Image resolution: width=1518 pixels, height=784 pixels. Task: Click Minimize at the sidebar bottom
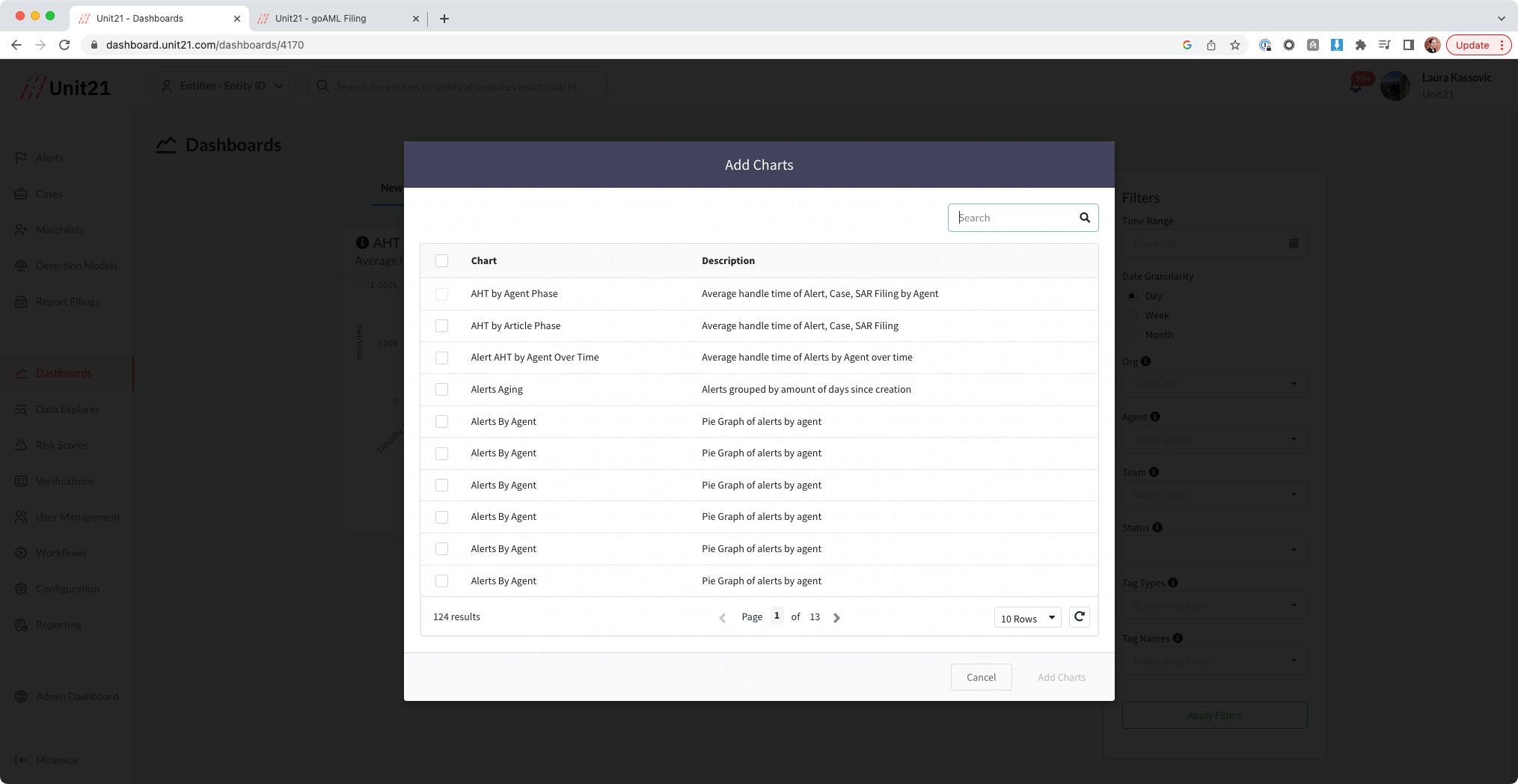(x=46, y=760)
